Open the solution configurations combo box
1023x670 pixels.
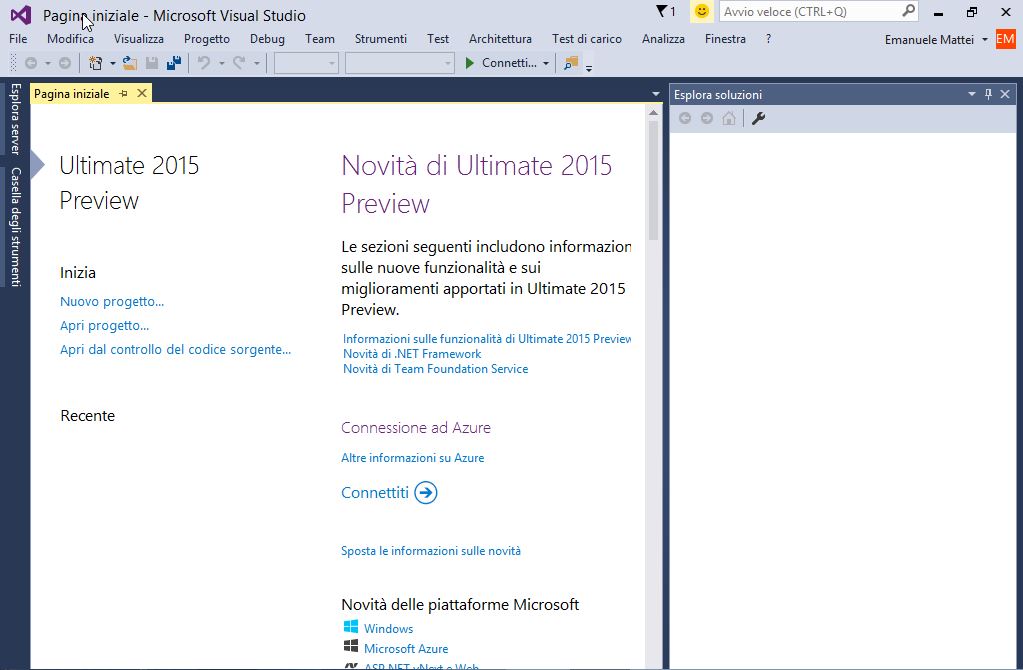306,63
